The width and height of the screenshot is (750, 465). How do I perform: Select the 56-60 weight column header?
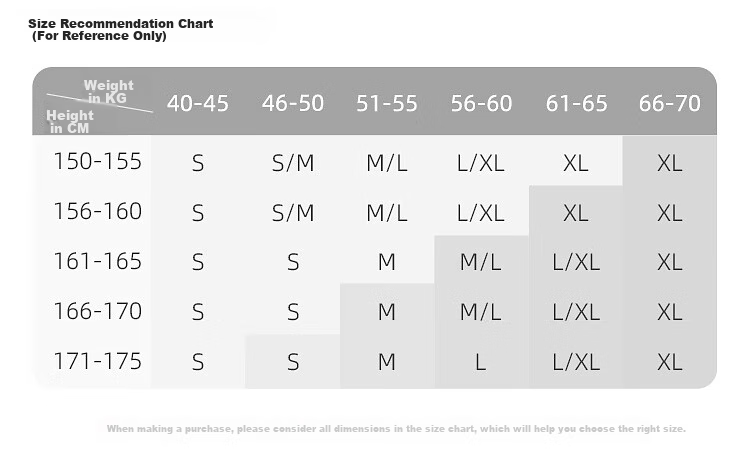481,103
